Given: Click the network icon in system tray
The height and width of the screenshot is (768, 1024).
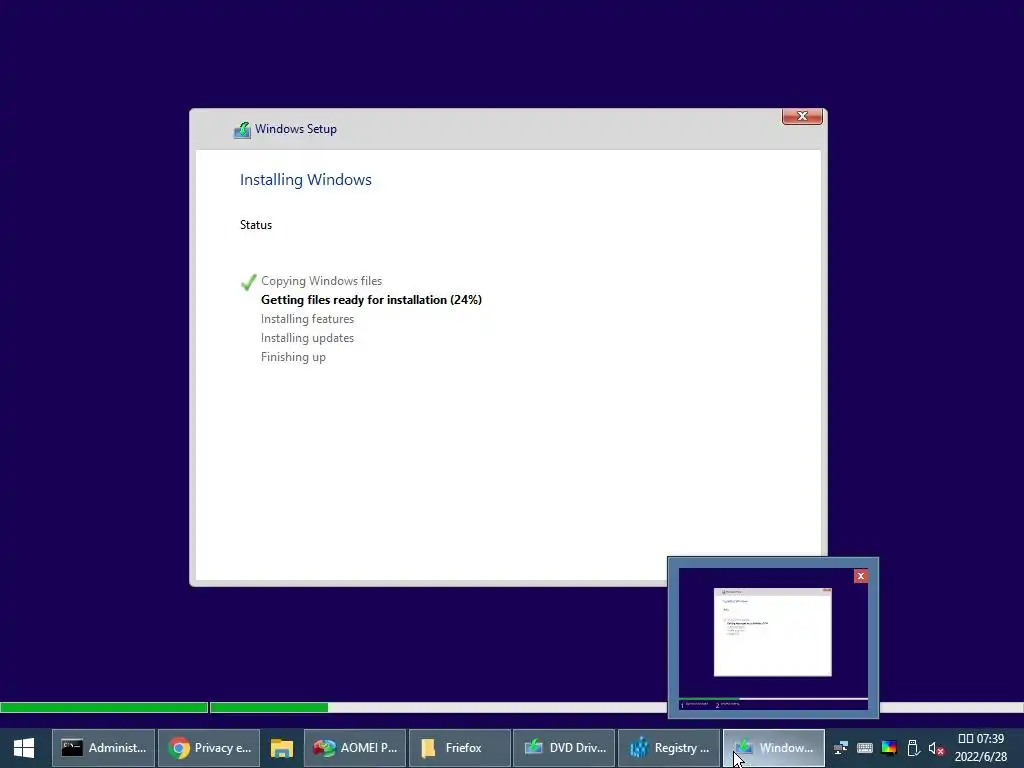Looking at the screenshot, I should coord(841,748).
